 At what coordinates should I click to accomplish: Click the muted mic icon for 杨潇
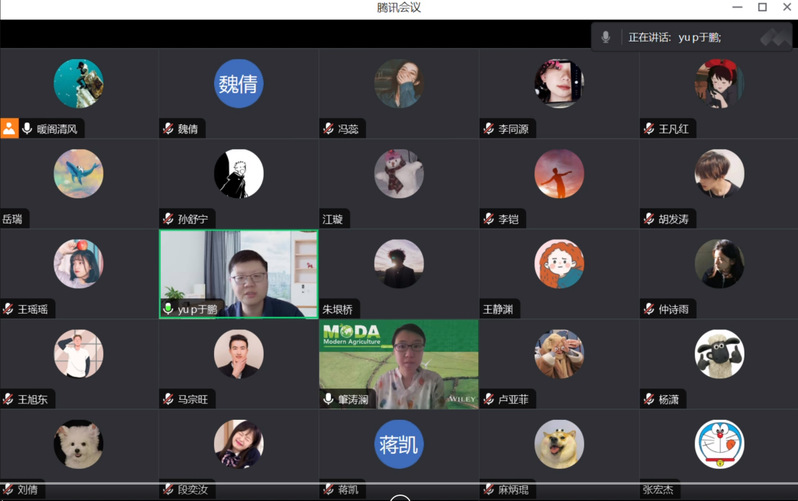pyautogui.click(x=649, y=399)
